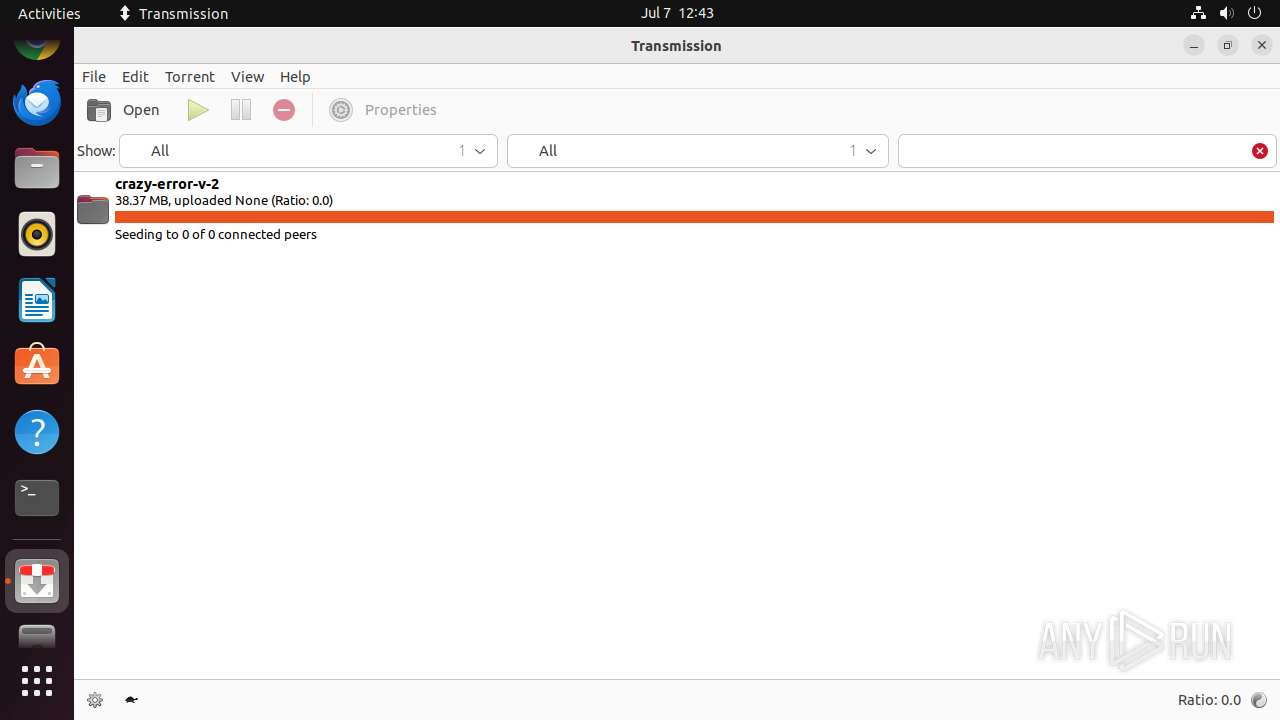Image resolution: width=1280 pixels, height=720 pixels.
Task: Launch LibreOffice Writer from the dock
Action: (x=37, y=301)
